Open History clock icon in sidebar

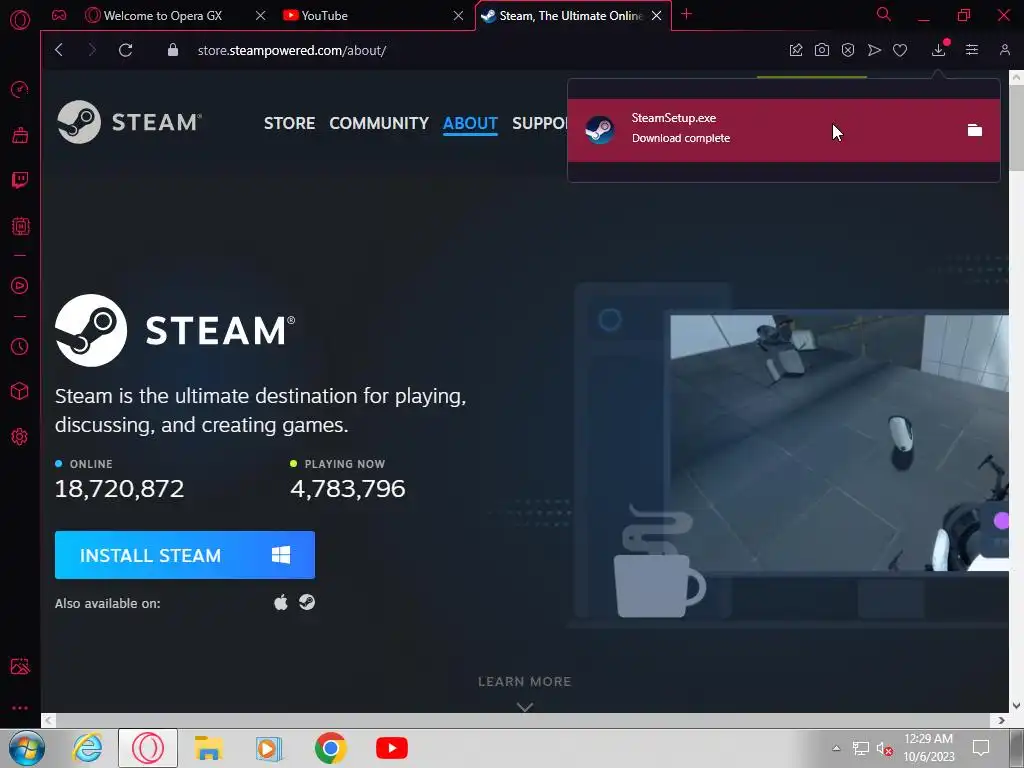20,346
